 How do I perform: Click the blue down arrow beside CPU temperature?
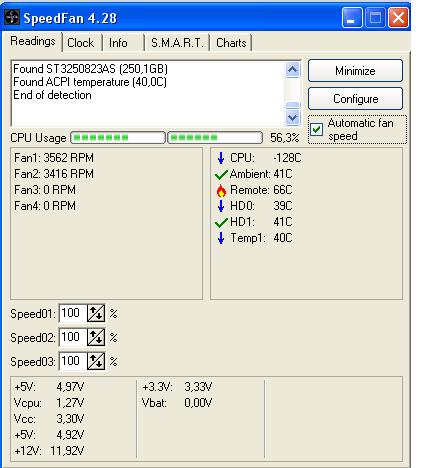[221, 158]
